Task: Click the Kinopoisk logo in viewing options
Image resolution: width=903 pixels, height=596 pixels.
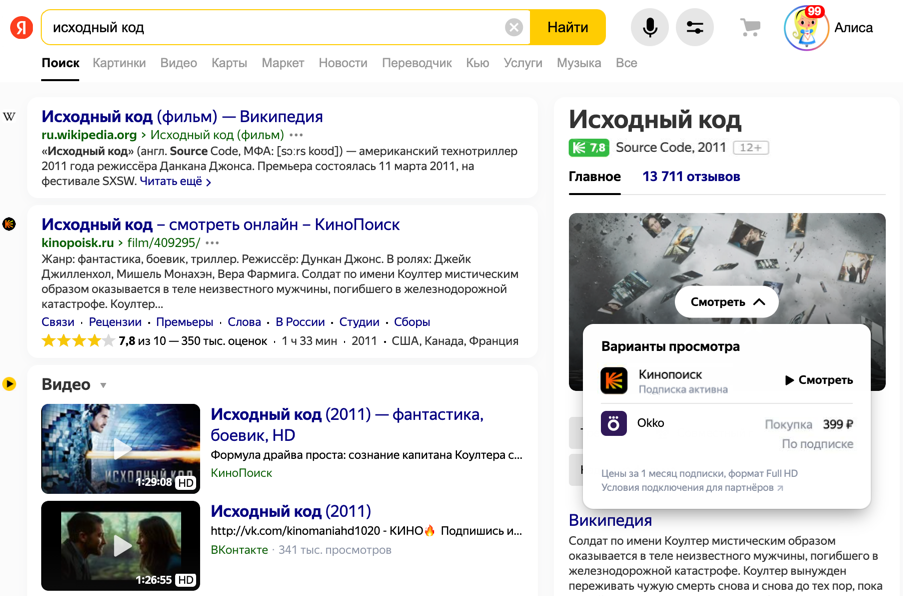Action: 614,381
